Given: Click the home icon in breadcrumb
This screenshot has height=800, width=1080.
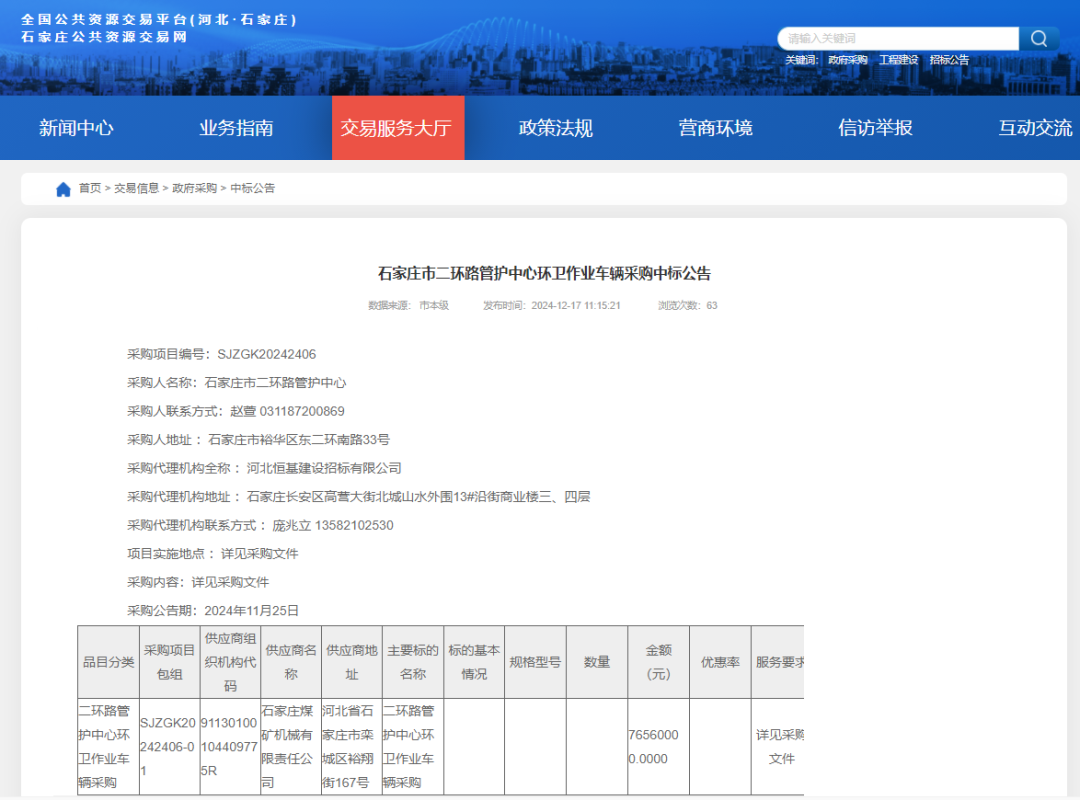Looking at the screenshot, I should click(63, 189).
